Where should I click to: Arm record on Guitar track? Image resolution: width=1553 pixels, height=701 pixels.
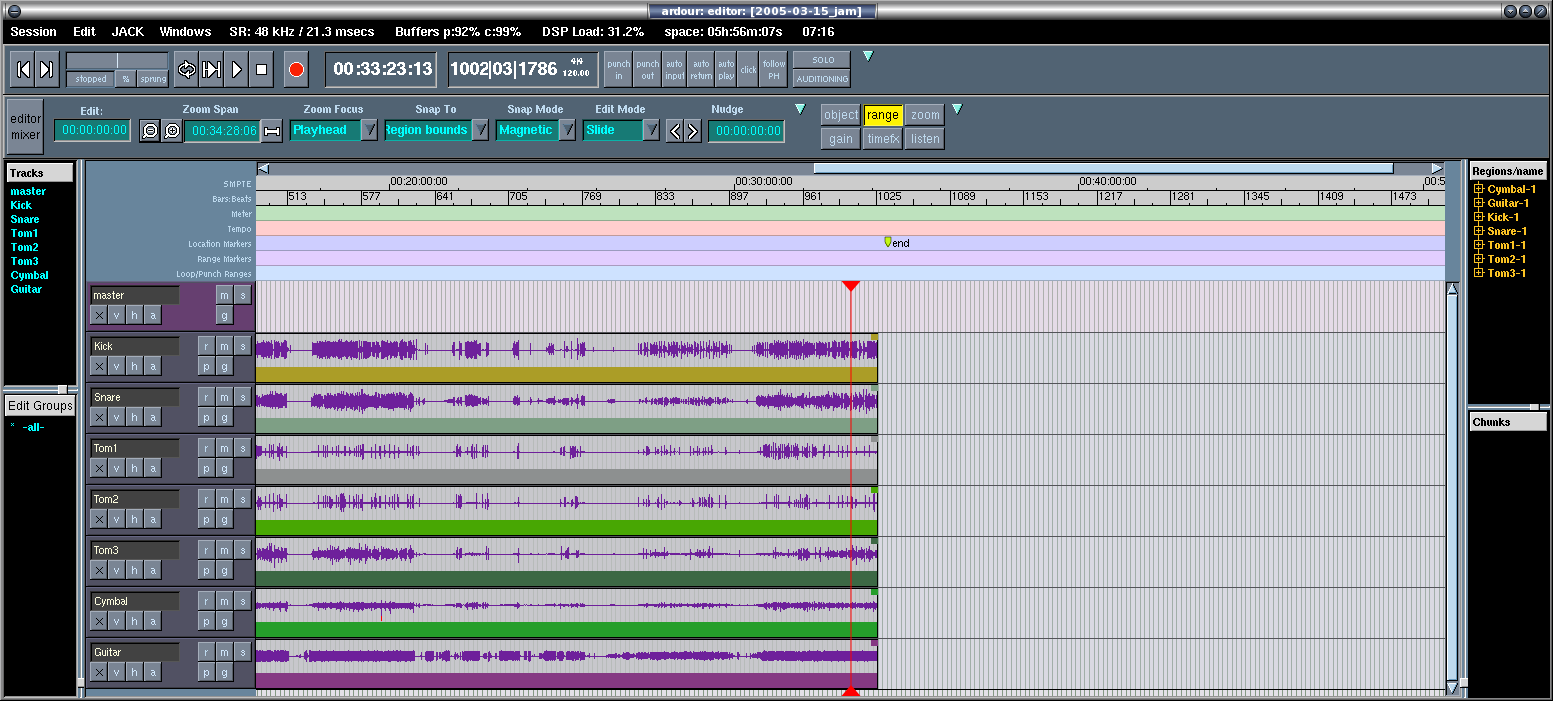pyautogui.click(x=206, y=652)
